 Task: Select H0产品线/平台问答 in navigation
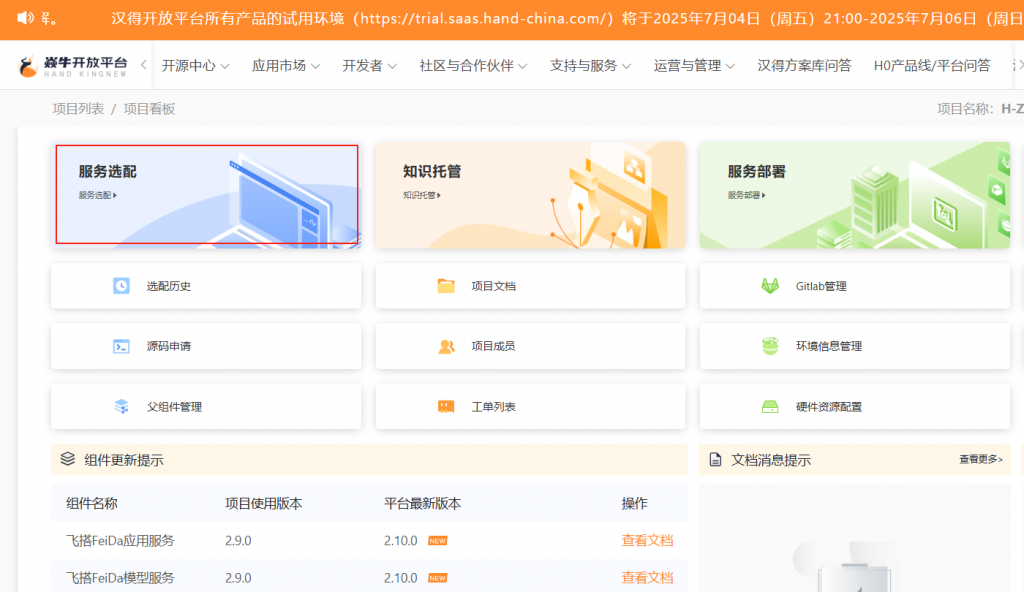click(931, 66)
